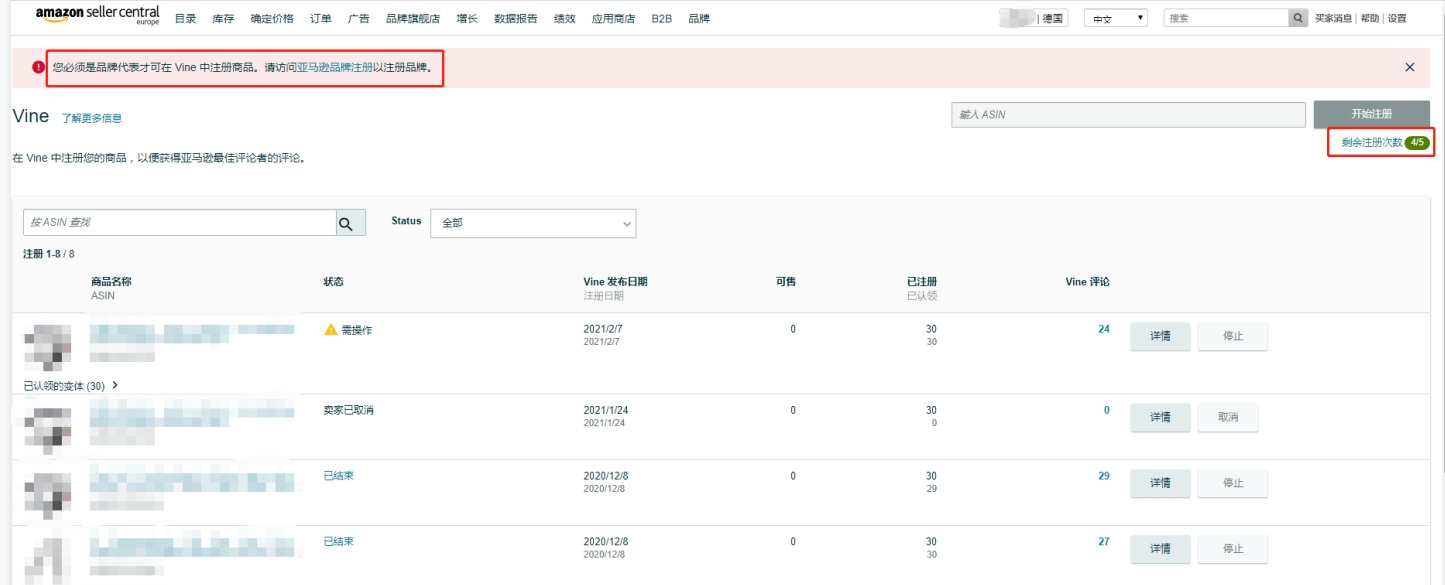Click the 亚马逊品牌注册 link in the alert
The width and height of the screenshot is (1445, 585).
click(x=335, y=67)
